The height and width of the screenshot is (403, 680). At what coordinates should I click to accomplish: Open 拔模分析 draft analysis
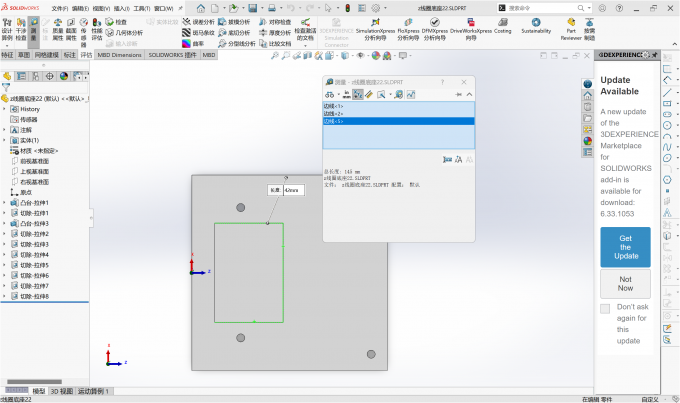(x=234, y=22)
